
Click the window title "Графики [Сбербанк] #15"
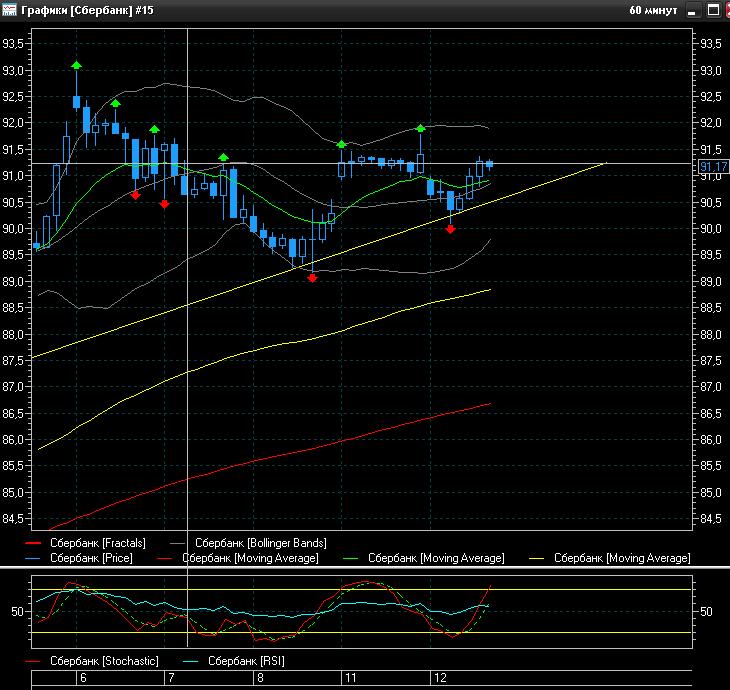click(88, 10)
